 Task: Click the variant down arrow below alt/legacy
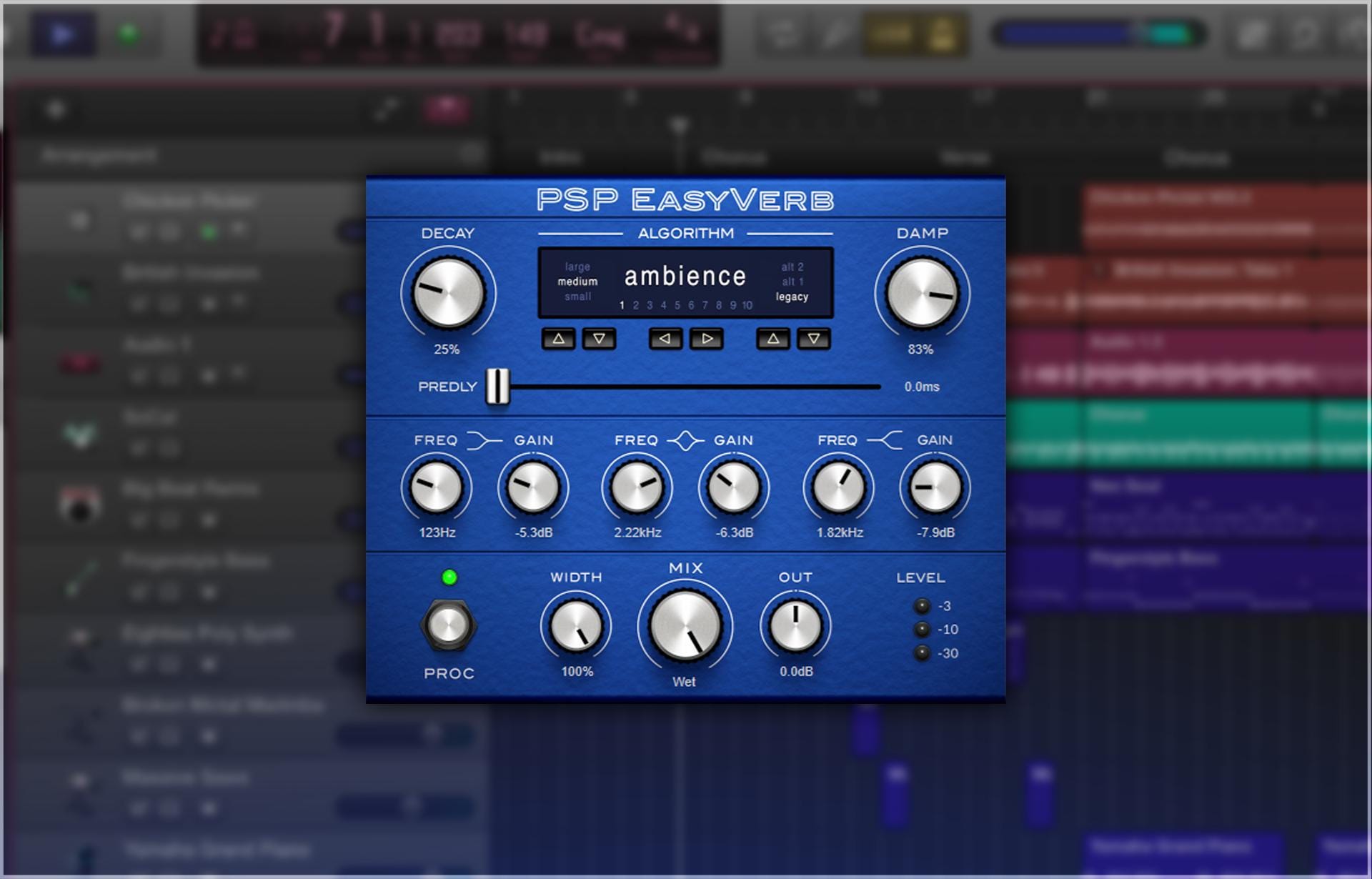(x=814, y=339)
